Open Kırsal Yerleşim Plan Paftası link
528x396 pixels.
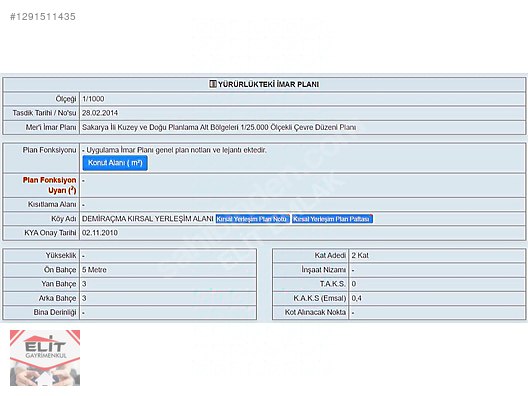332,219
